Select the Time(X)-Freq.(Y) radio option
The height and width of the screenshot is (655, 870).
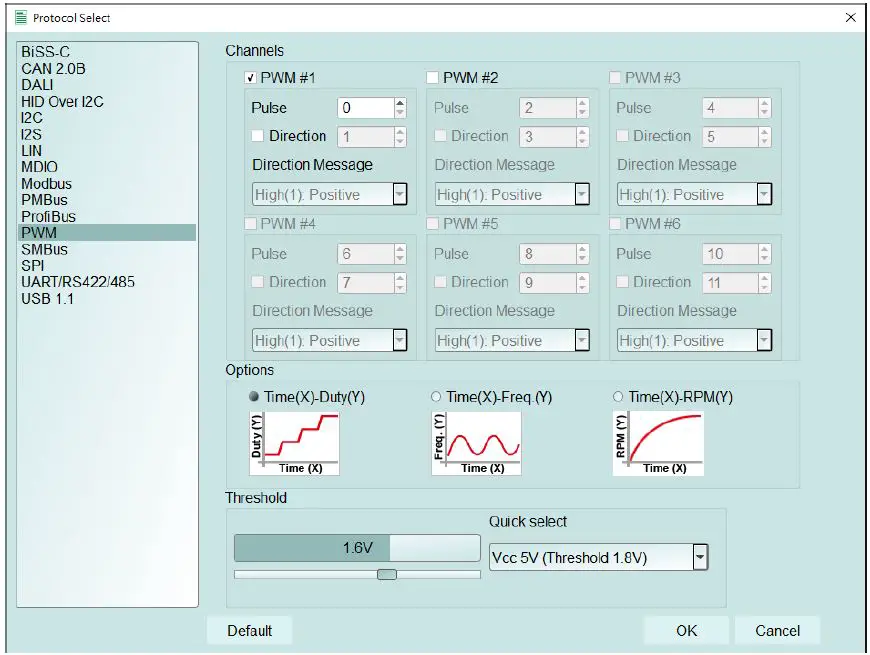click(436, 397)
